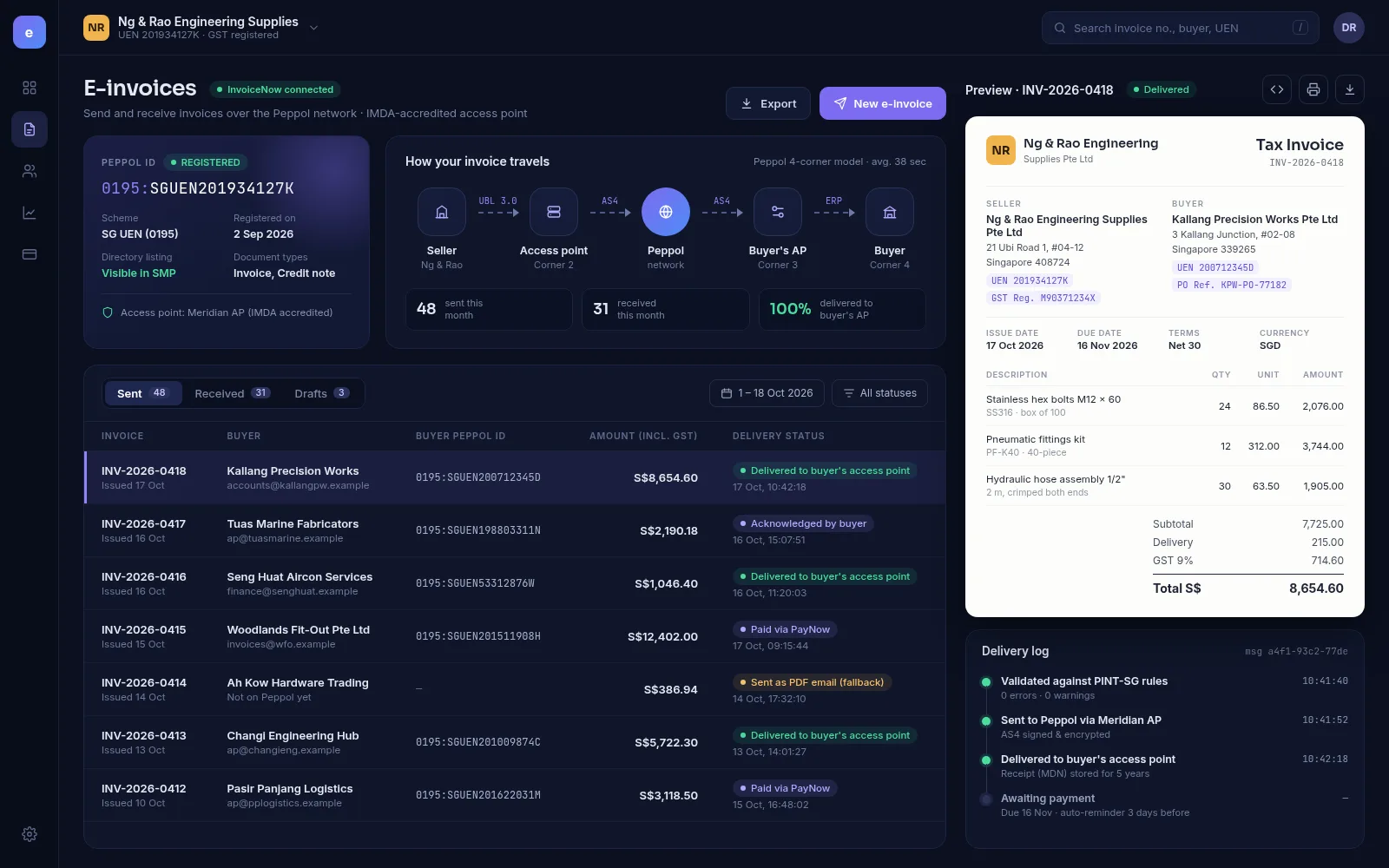The width and height of the screenshot is (1389, 868).
Task: Click the app logo at top left
Action: tap(30, 32)
